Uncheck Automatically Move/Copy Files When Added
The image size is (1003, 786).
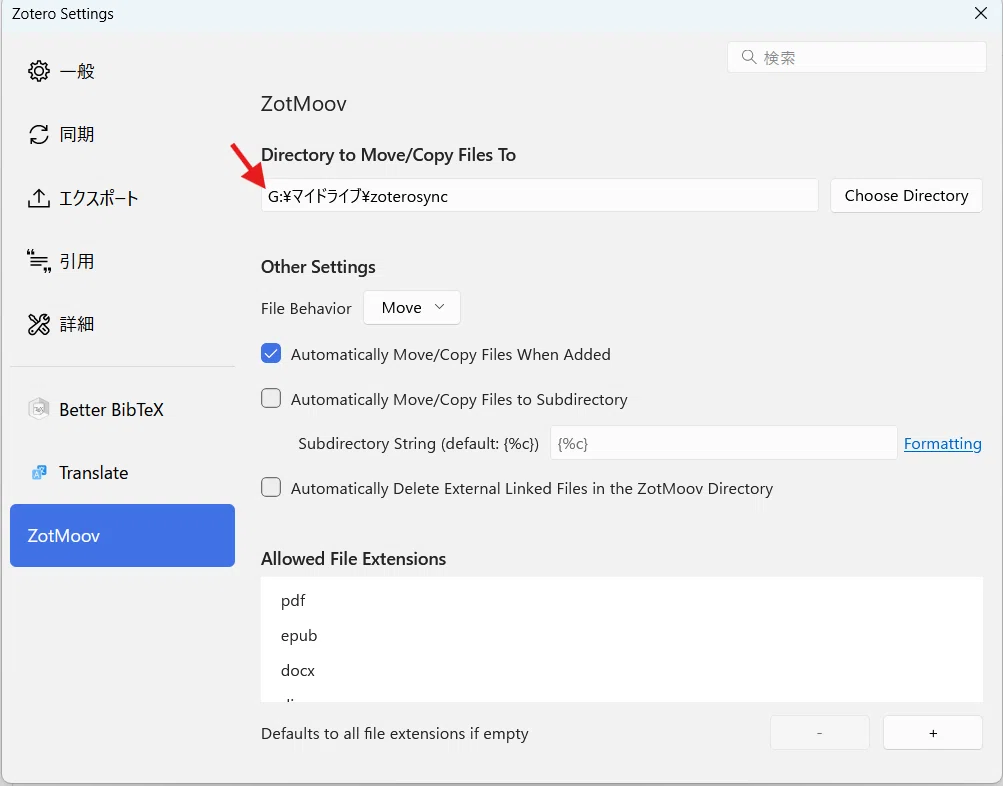pyautogui.click(x=271, y=354)
